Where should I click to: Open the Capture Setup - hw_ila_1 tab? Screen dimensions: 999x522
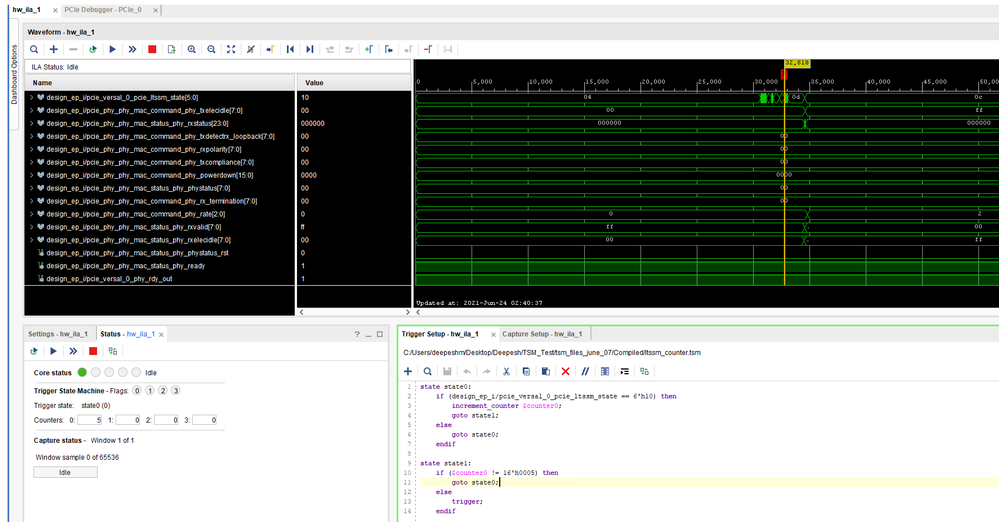(x=543, y=334)
